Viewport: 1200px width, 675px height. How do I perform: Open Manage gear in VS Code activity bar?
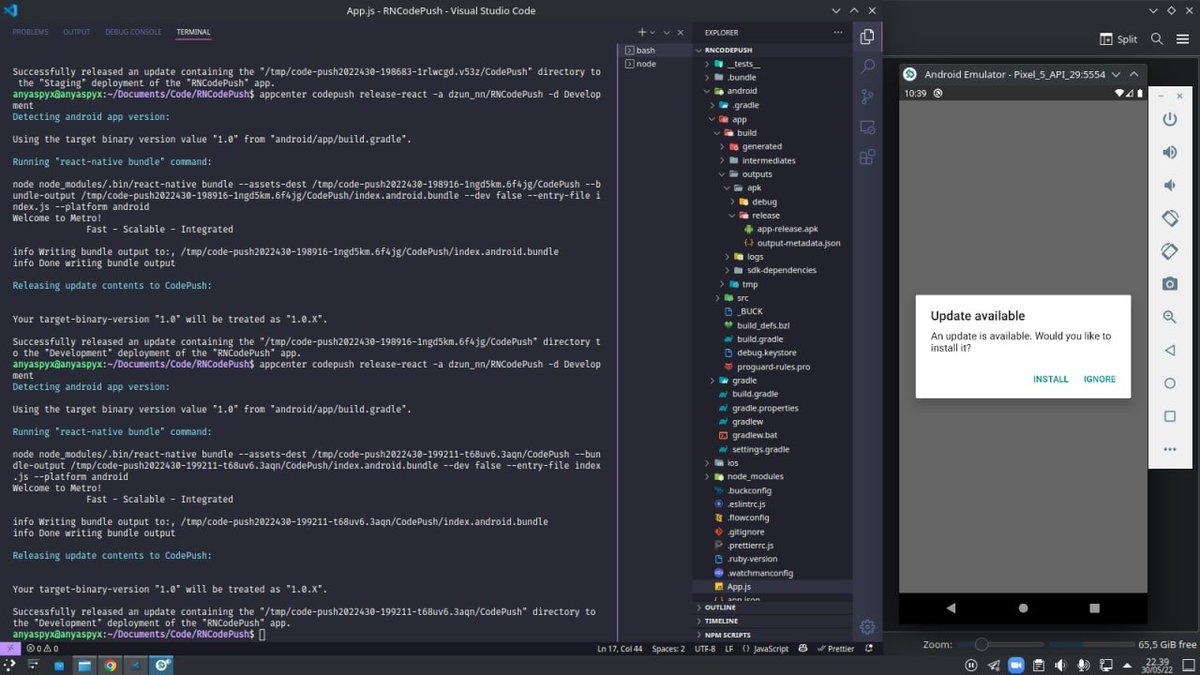pyautogui.click(x=867, y=627)
